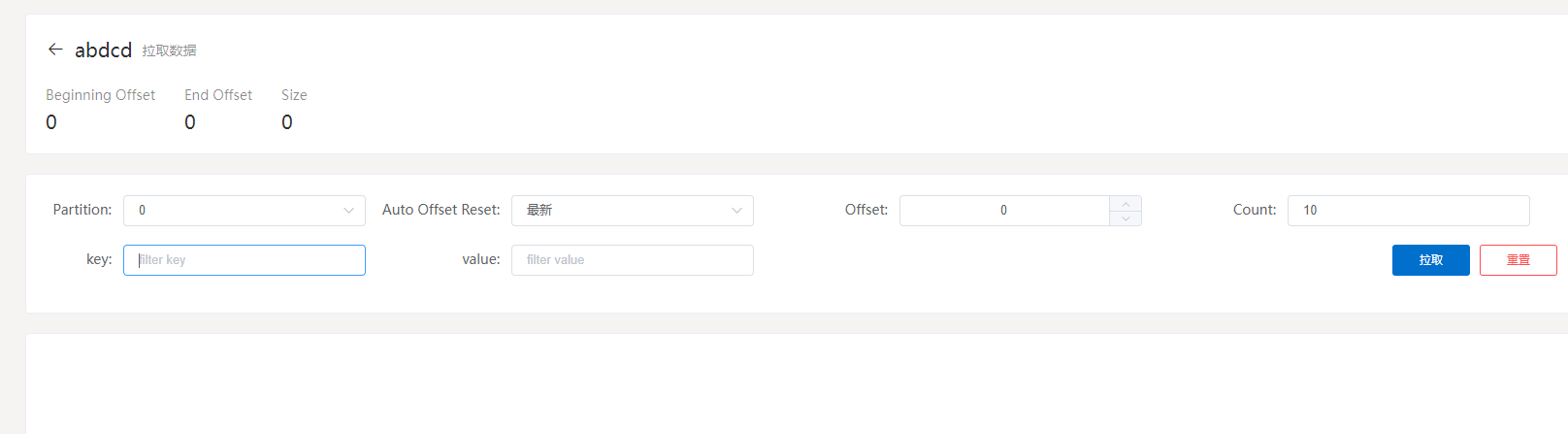Click the blue 拉取 button
This screenshot has height=434, width=1568.
click(1430, 260)
